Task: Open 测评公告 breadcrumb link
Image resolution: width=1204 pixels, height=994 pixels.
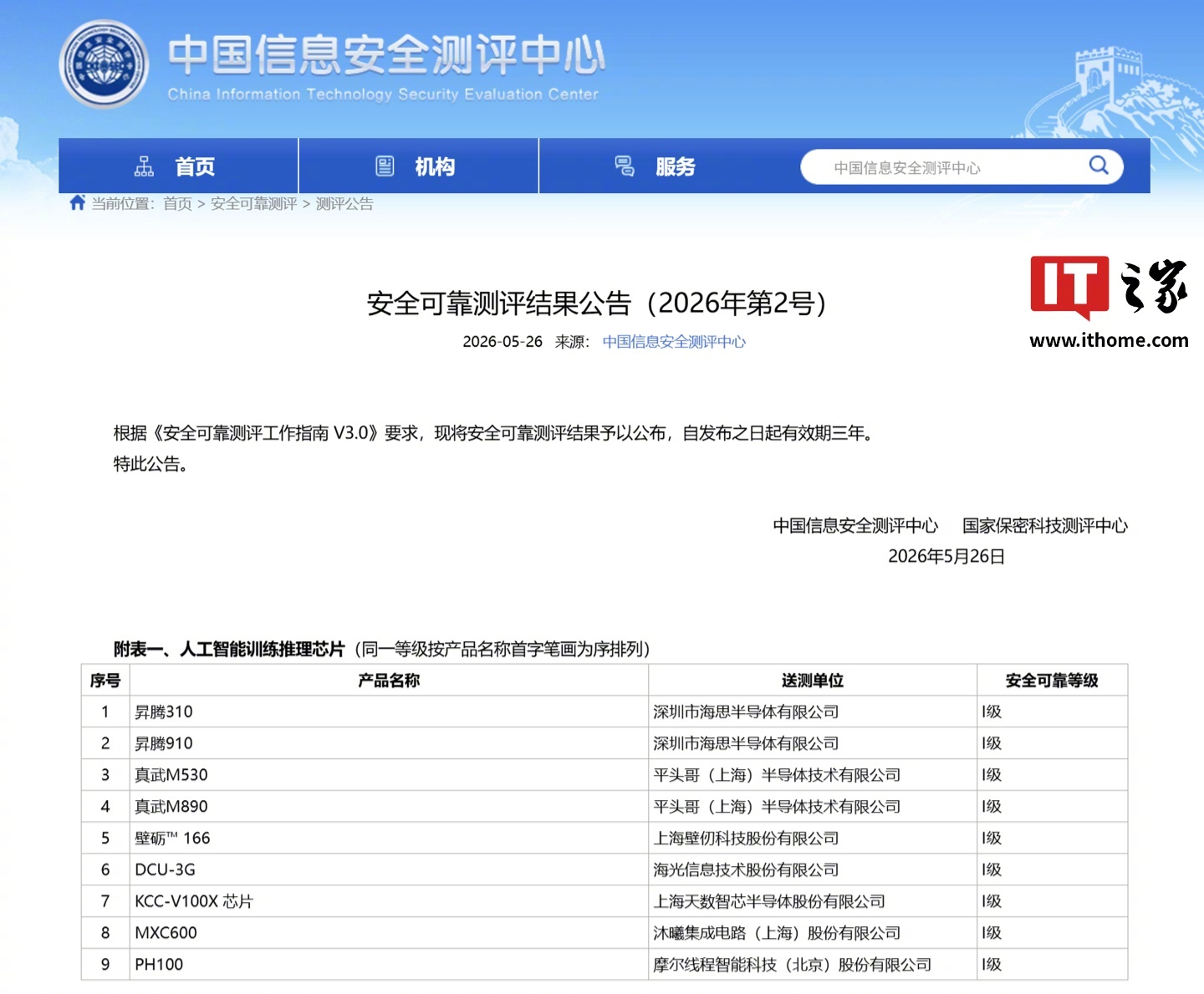Action: [x=344, y=204]
